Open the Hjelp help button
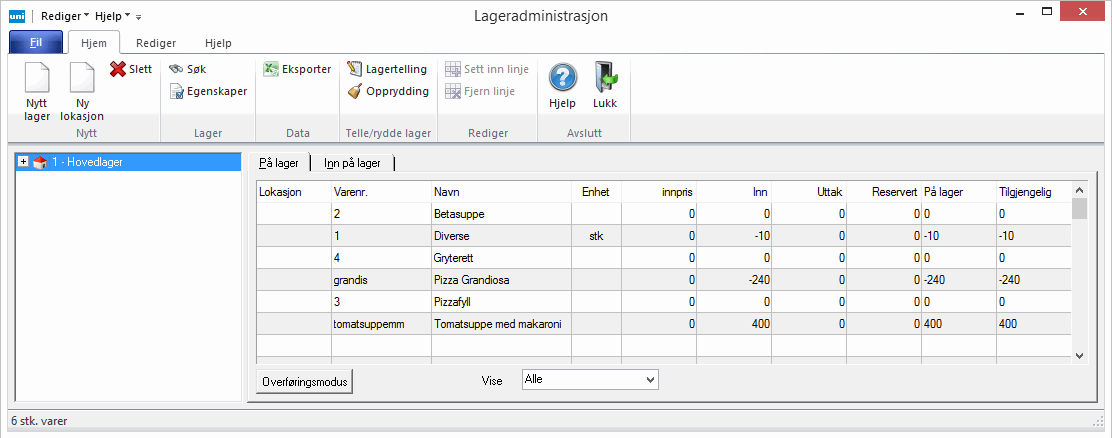1112x438 pixels. coord(563,79)
